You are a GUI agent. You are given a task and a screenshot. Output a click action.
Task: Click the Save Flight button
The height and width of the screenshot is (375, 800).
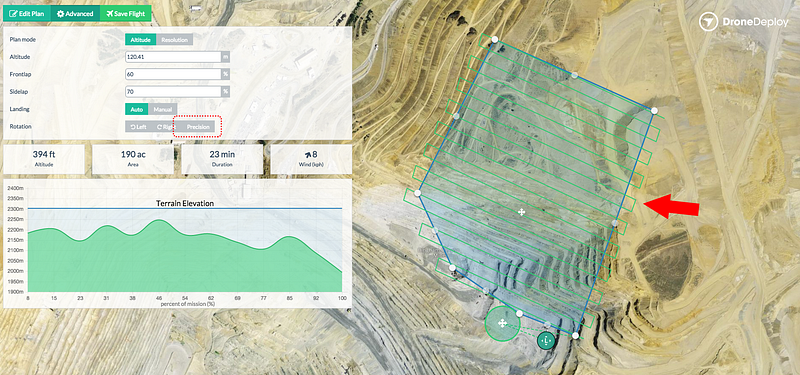point(126,14)
